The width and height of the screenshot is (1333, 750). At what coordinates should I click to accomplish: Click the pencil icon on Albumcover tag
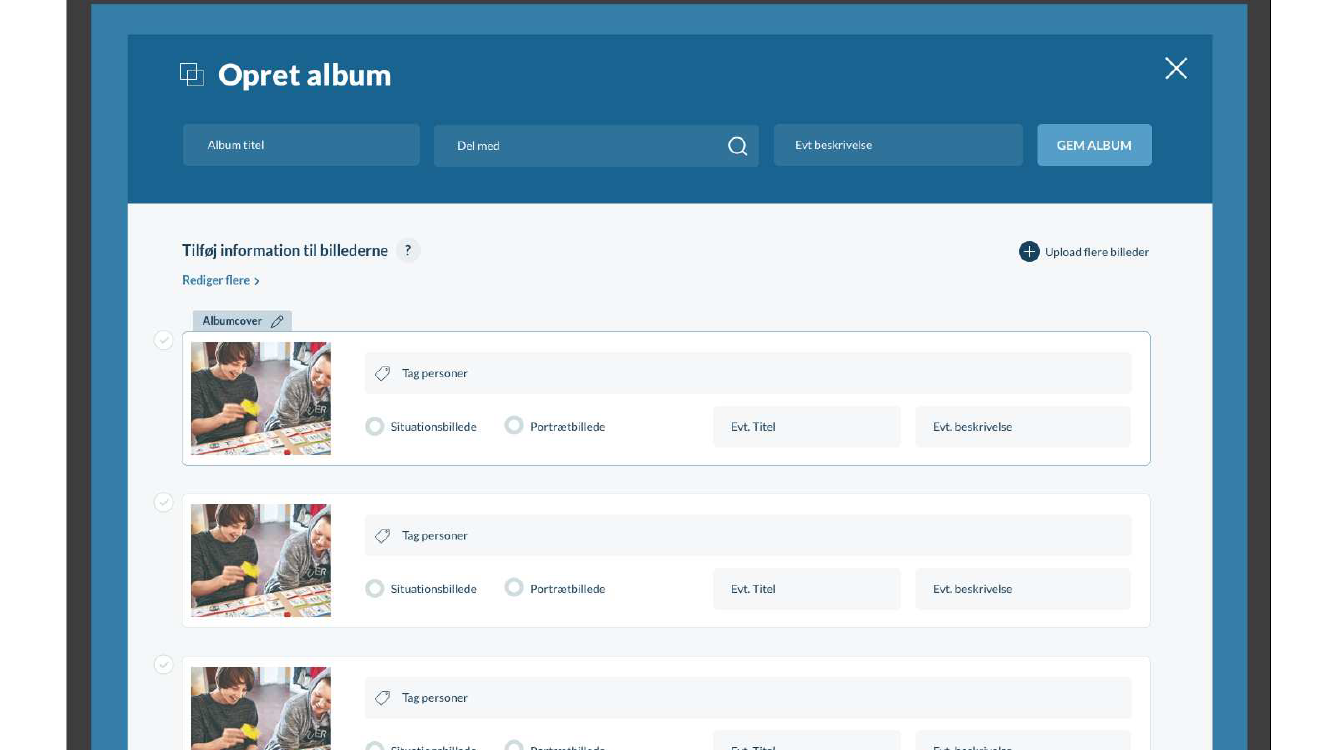point(277,321)
